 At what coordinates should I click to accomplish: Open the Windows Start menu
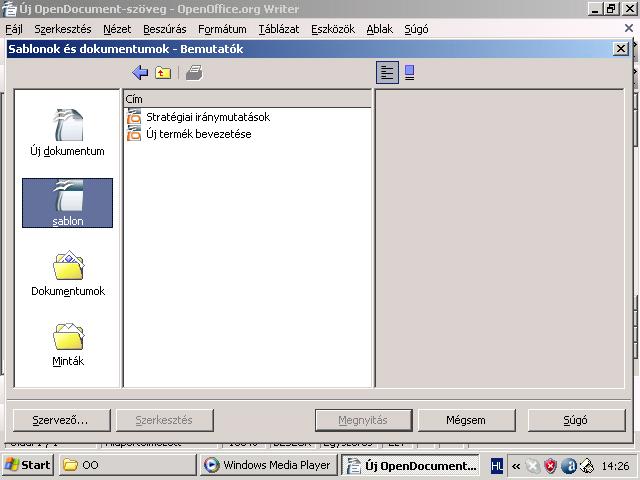point(28,465)
